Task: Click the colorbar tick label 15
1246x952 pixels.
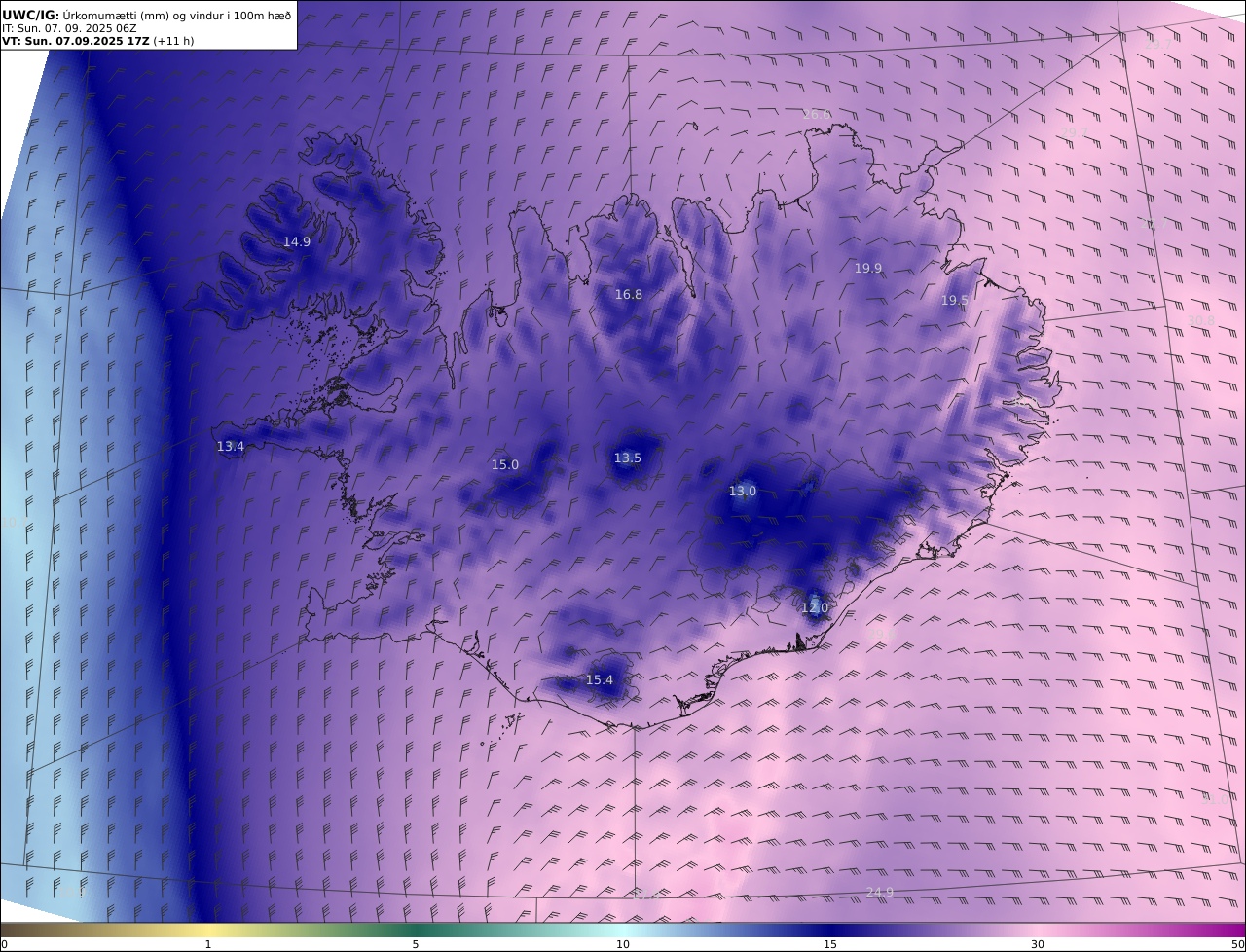Action: click(830, 944)
